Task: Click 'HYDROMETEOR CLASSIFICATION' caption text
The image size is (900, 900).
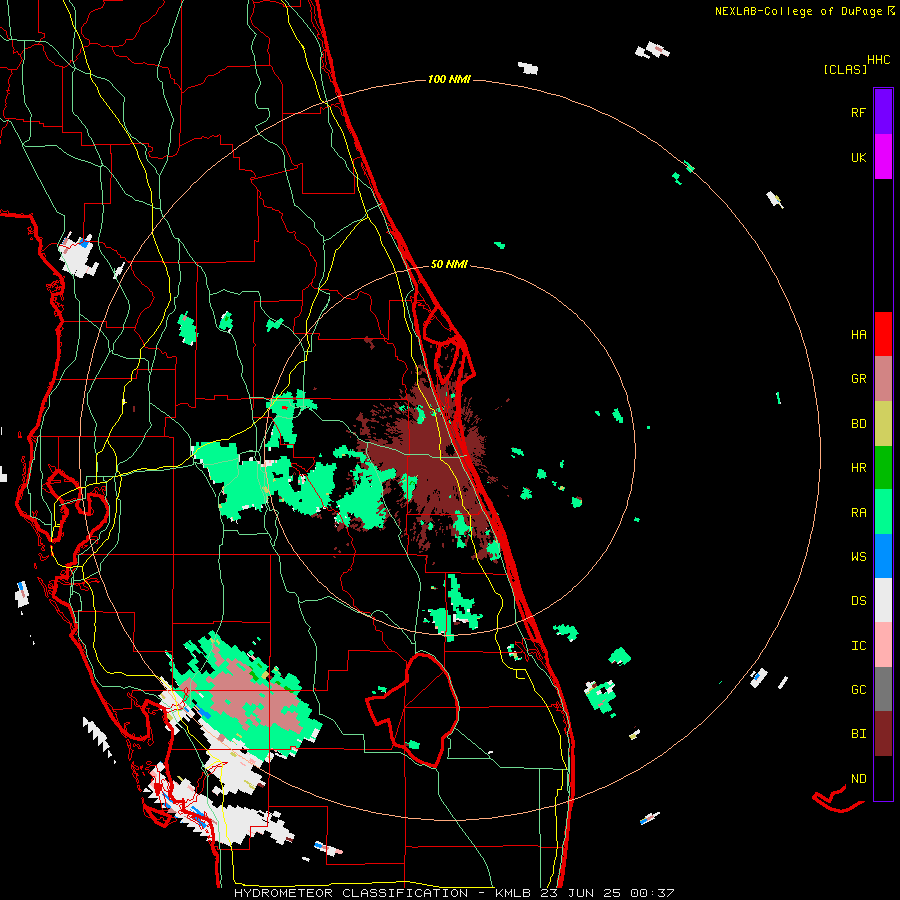Action: coord(351,893)
